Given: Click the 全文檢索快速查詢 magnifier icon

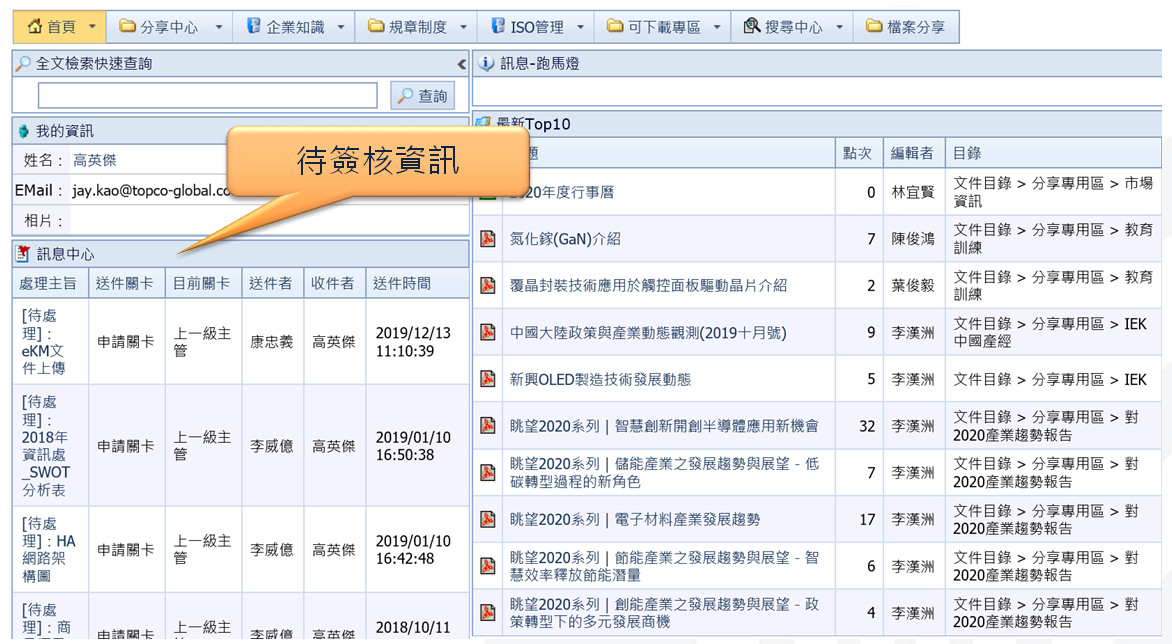Looking at the screenshot, I should point(23,64).
